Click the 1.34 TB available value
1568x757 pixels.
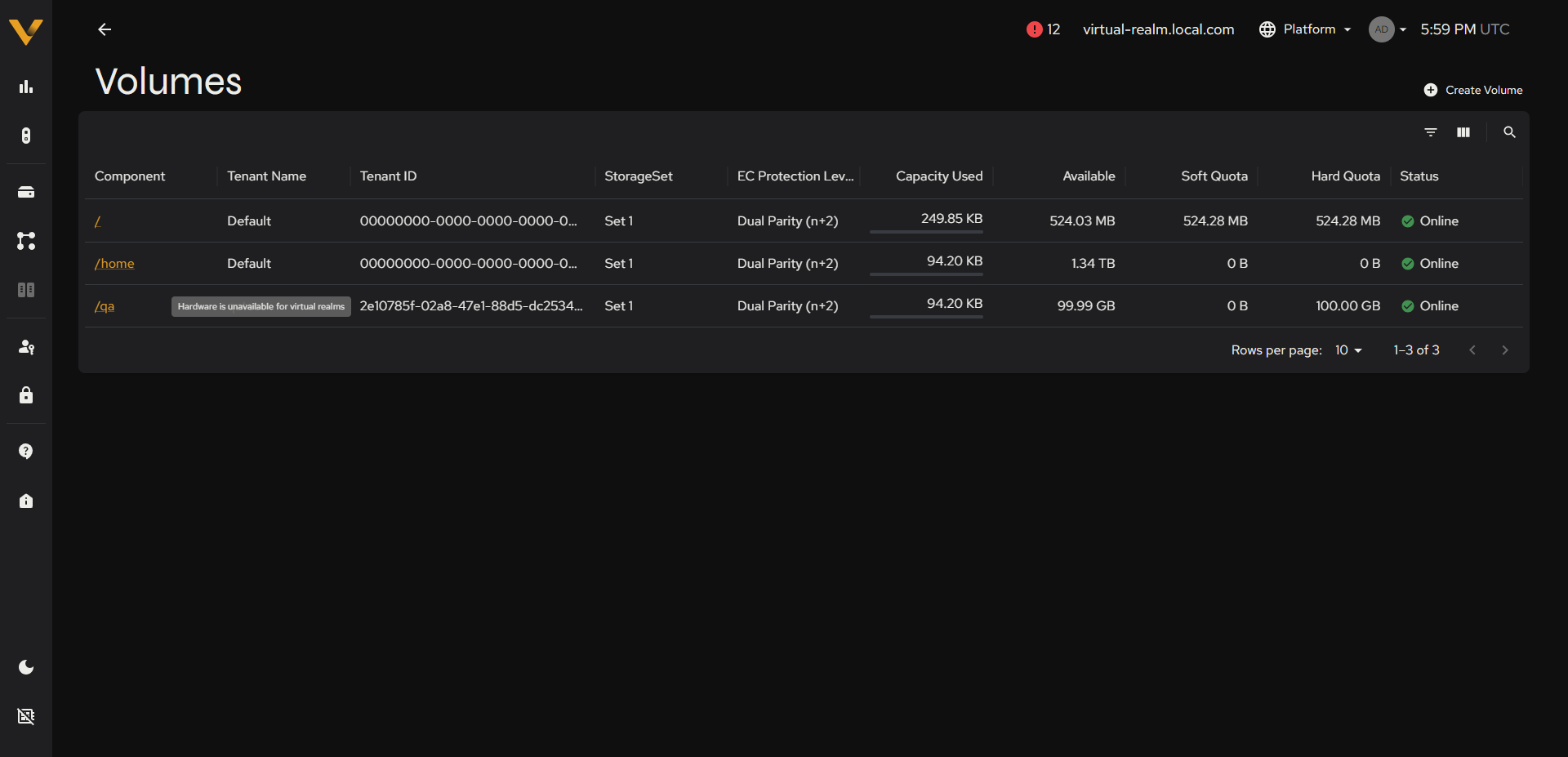[x=1093, y=264]
